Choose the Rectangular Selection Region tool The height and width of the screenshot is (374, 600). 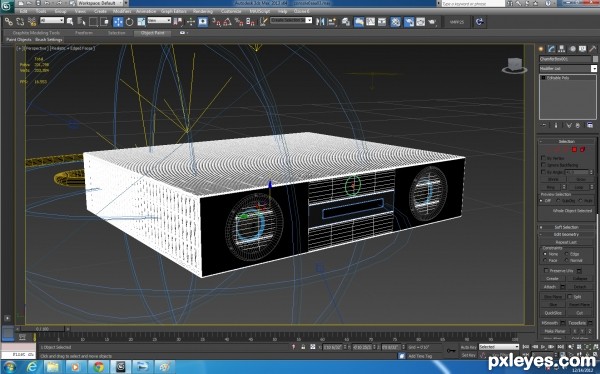click(x=93, y=22)
